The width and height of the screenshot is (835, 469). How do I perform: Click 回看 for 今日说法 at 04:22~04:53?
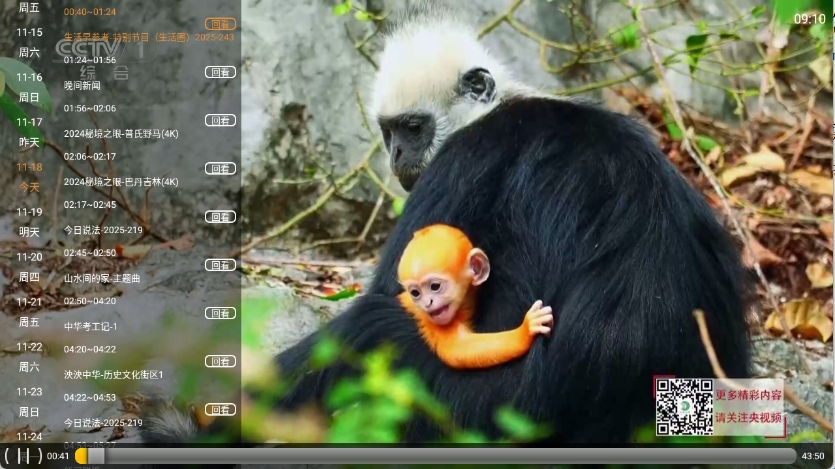[x=220, y=409]
